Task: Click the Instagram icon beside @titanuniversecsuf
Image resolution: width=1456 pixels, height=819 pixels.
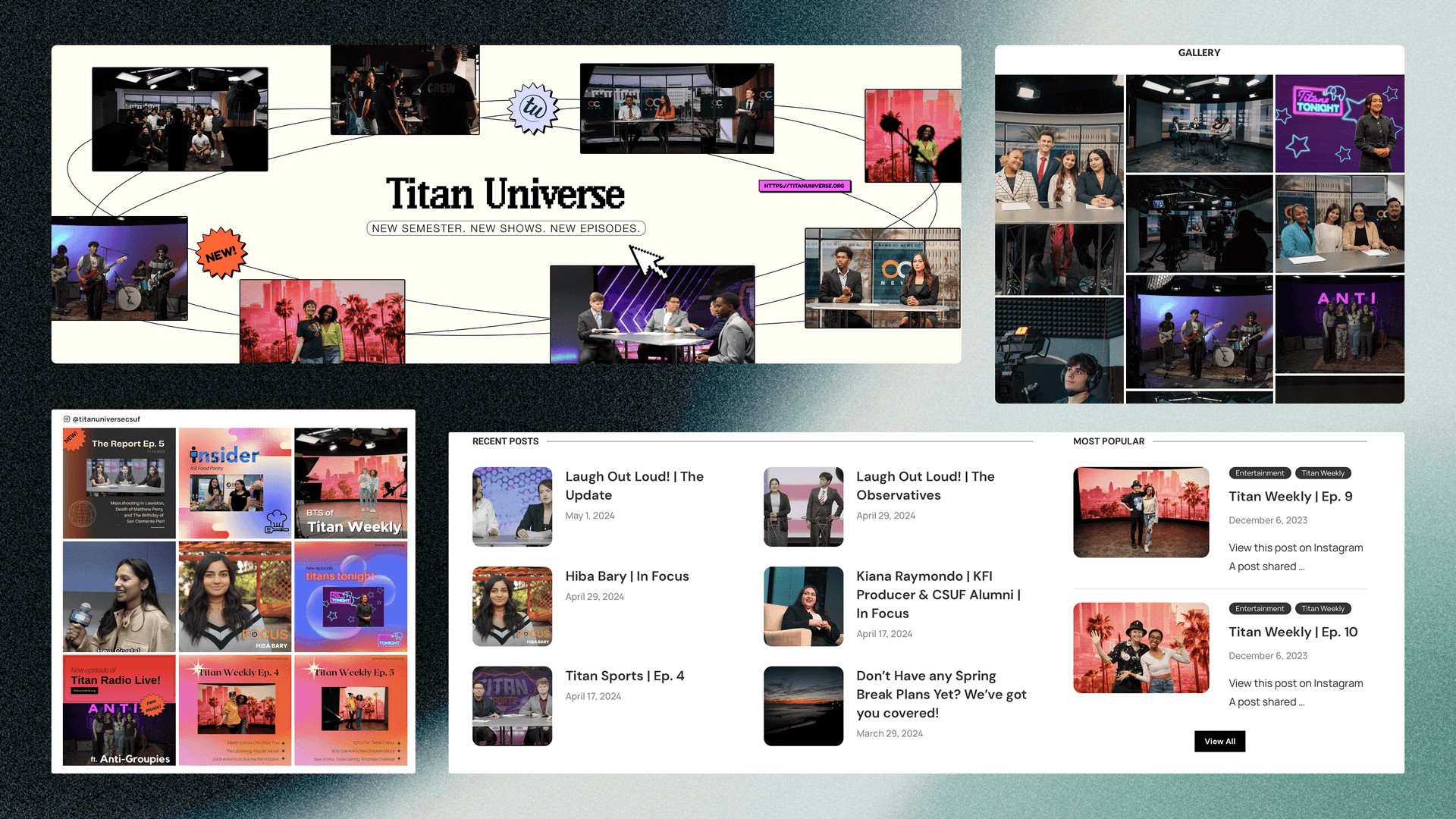Action: tap(67, 419)
